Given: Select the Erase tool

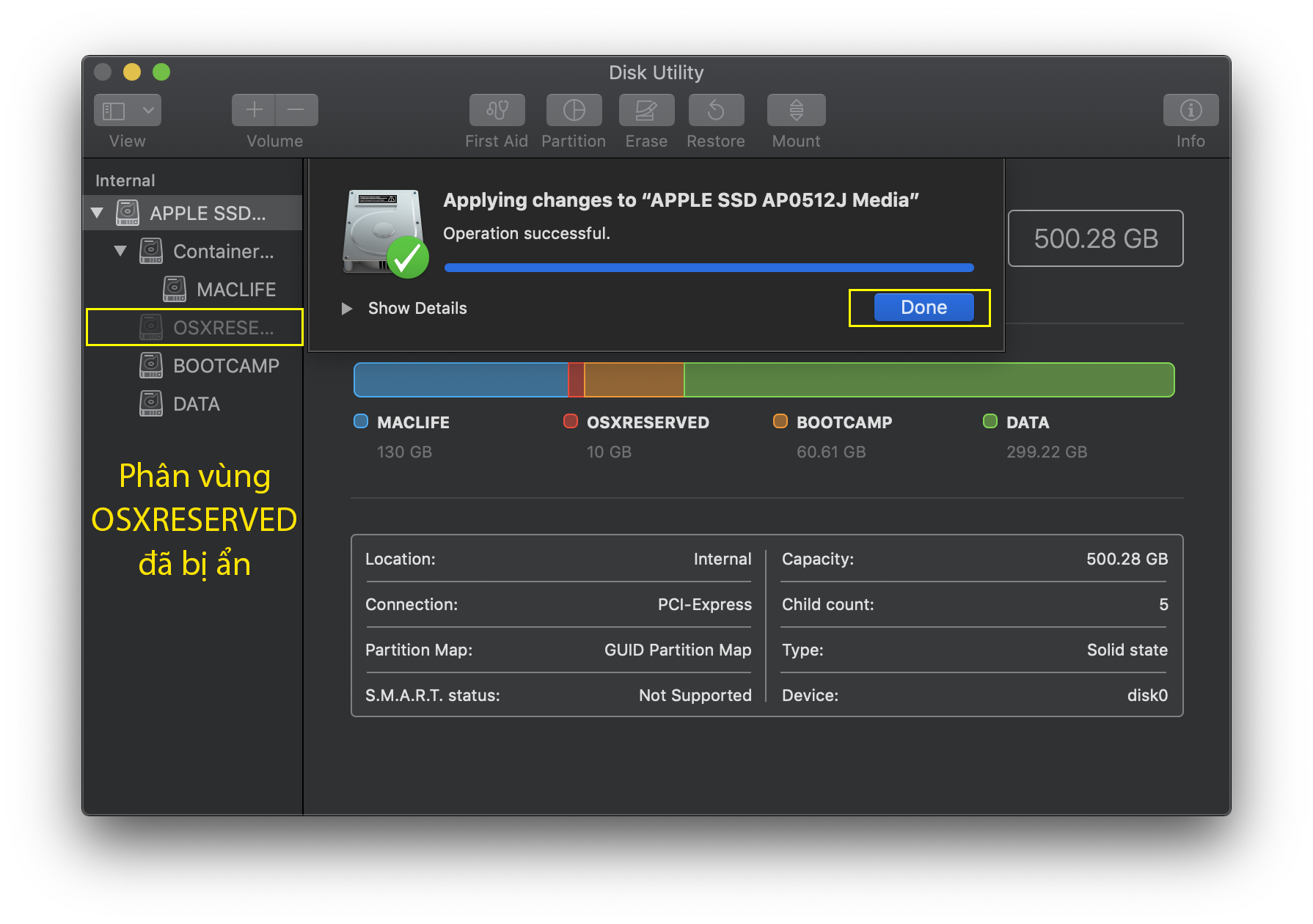Looking at the screenshot, I should coord(646,110).
